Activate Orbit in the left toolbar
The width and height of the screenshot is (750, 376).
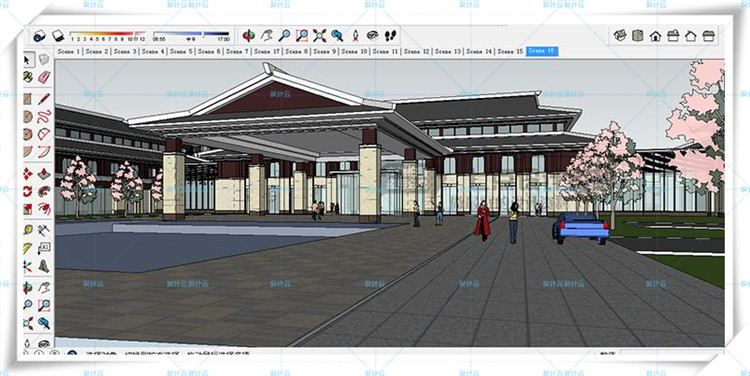28,288
